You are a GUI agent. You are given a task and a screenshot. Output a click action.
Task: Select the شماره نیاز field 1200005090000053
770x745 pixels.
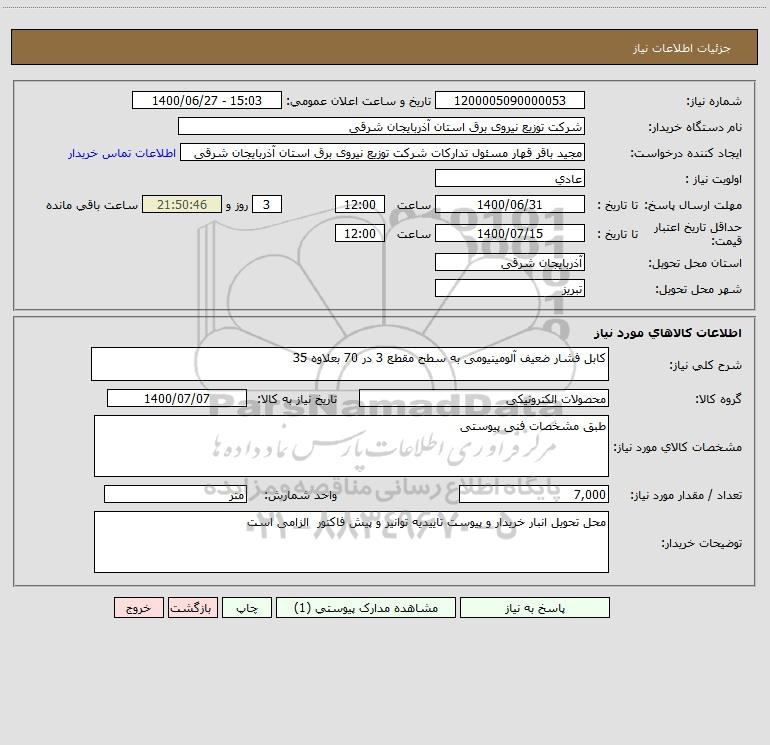click(x=510, y=100)
